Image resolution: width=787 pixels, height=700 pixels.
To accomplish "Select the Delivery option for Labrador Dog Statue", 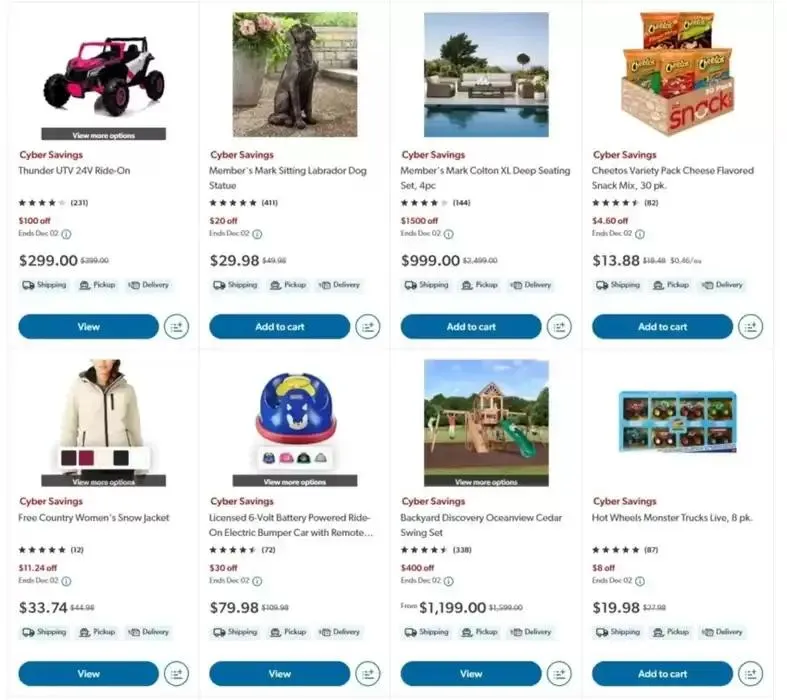I will point(339,285).
